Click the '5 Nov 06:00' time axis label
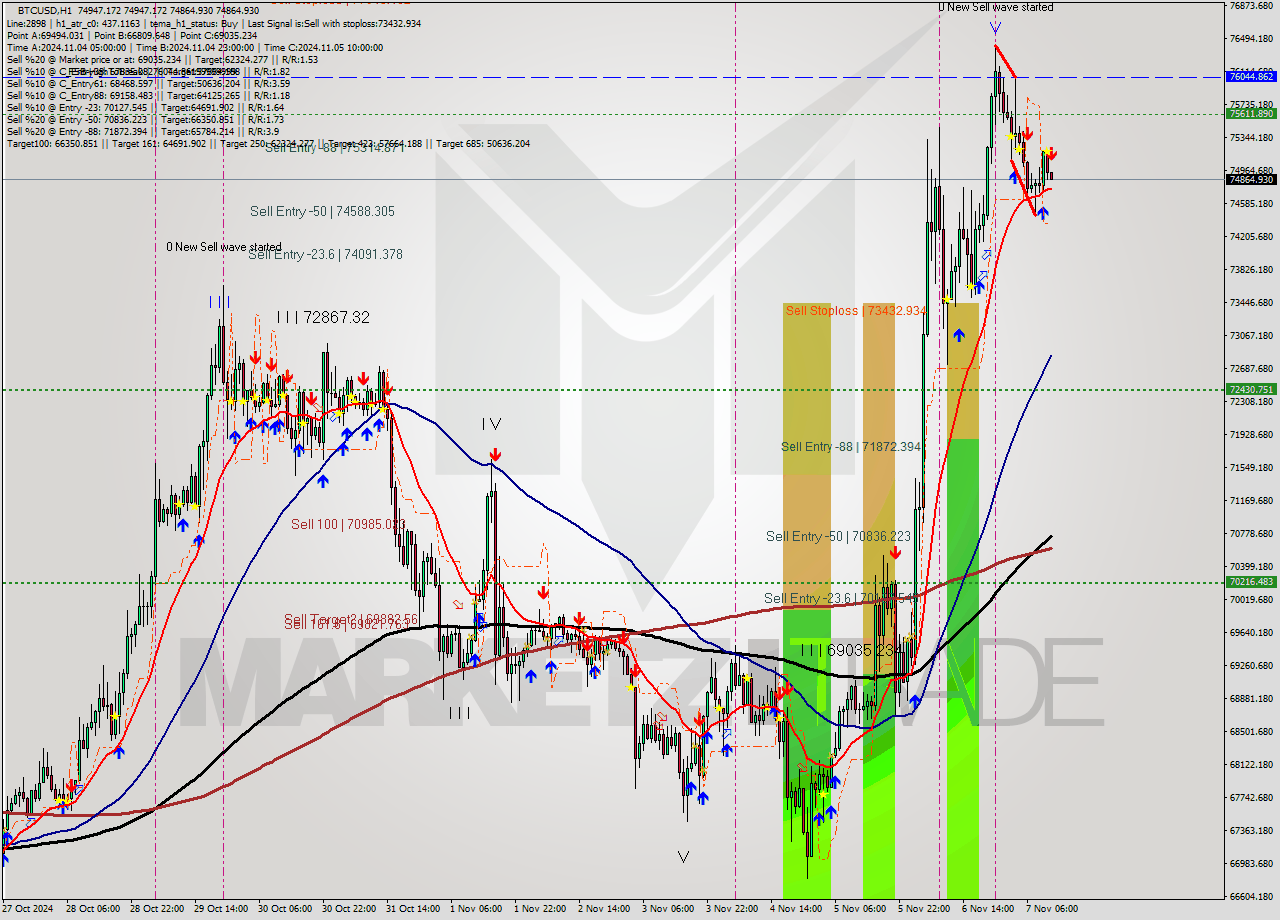1280x920 pixels. point(861,909)
